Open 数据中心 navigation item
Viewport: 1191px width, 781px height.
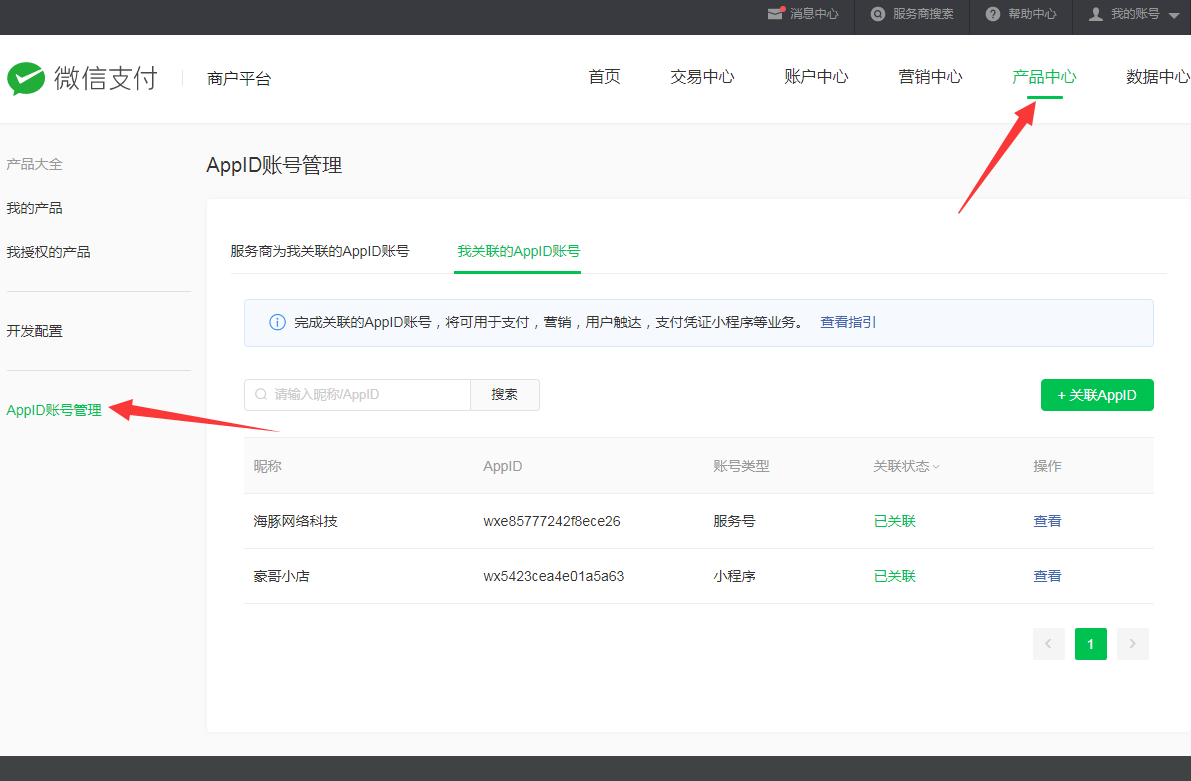pyautogui.click(x=1158, y=77)
